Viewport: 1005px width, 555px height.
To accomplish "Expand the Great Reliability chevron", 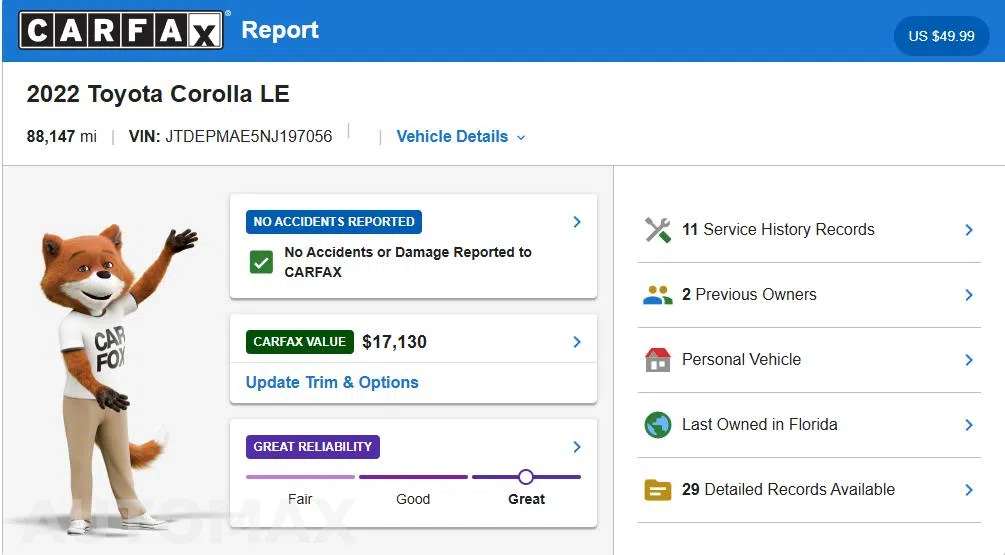I will coord(577,447).
